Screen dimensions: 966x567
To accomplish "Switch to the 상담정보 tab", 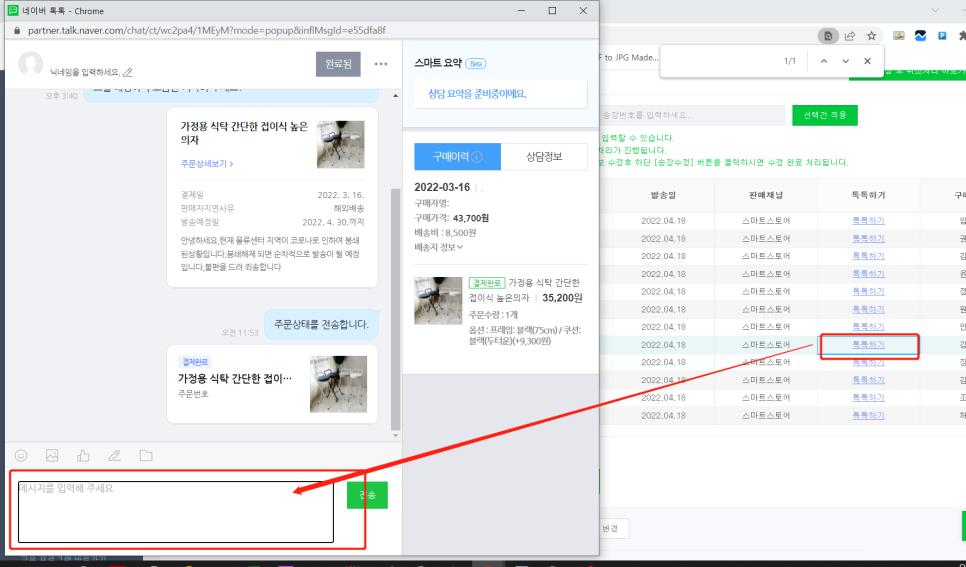I will pos(544,157).
